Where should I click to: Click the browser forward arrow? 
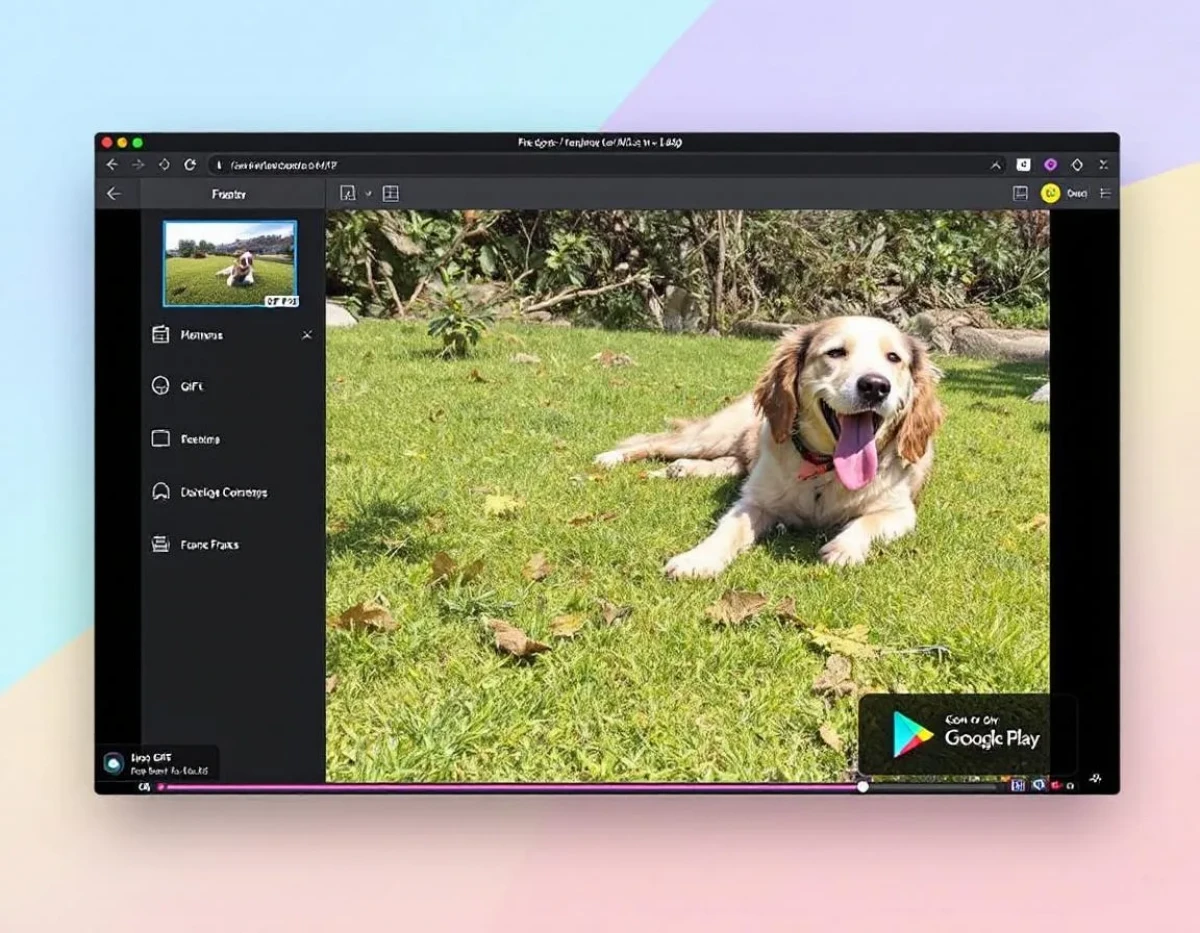pyautogui.click(x=138, y=164)
